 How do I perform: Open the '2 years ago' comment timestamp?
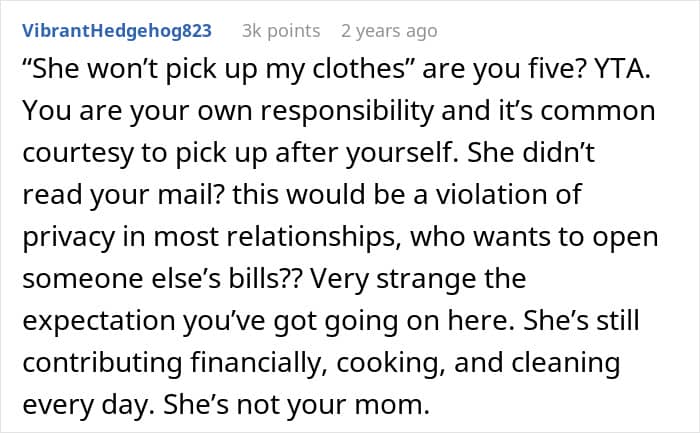[x=389, y=31]
